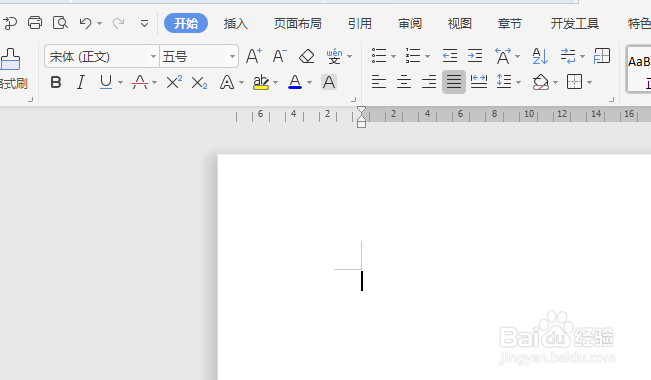This screenshot has width=651, height=380.
Task: Undo the last action
Action: (85, 23)
